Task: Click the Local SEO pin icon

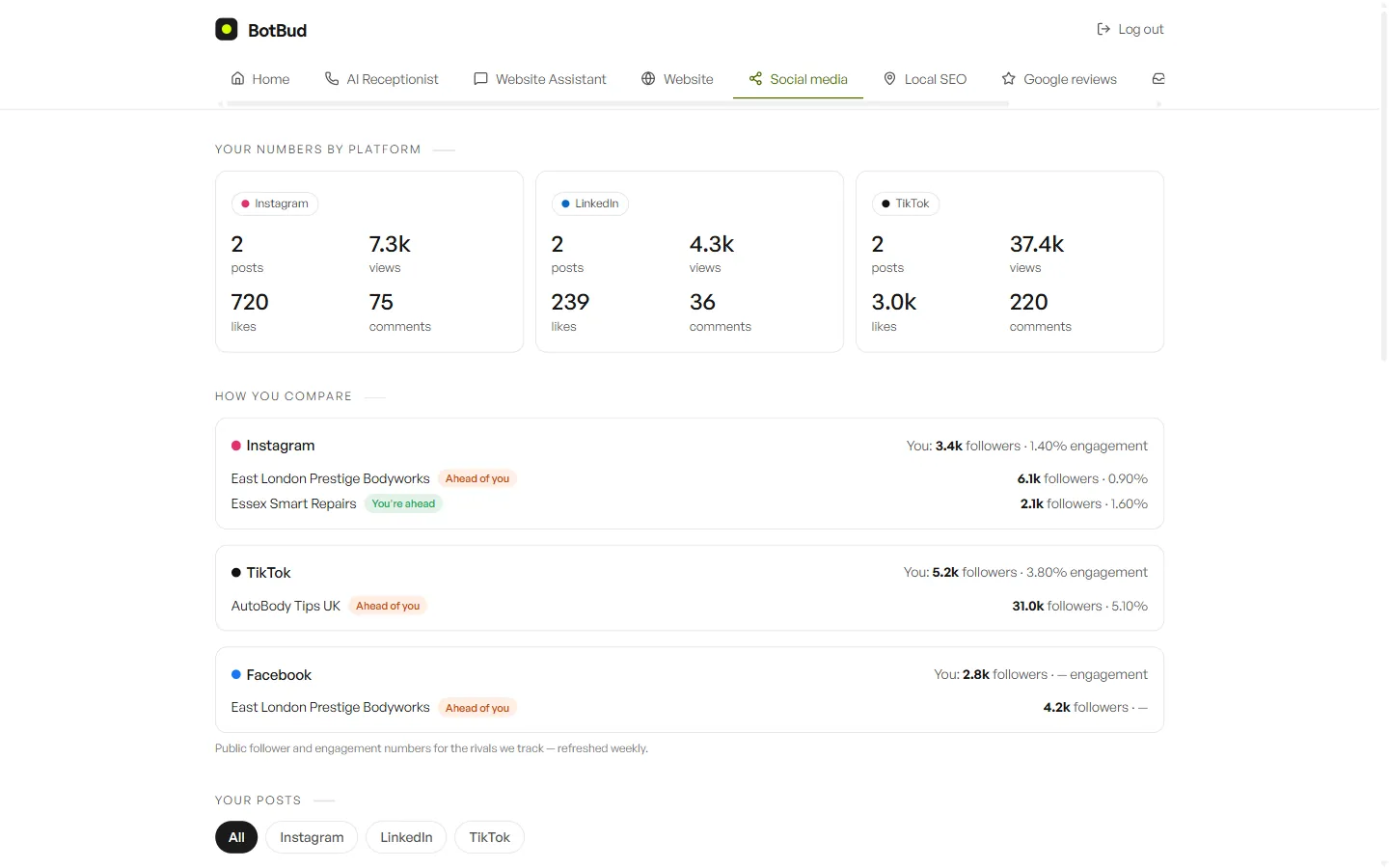Action: (889, 78)
